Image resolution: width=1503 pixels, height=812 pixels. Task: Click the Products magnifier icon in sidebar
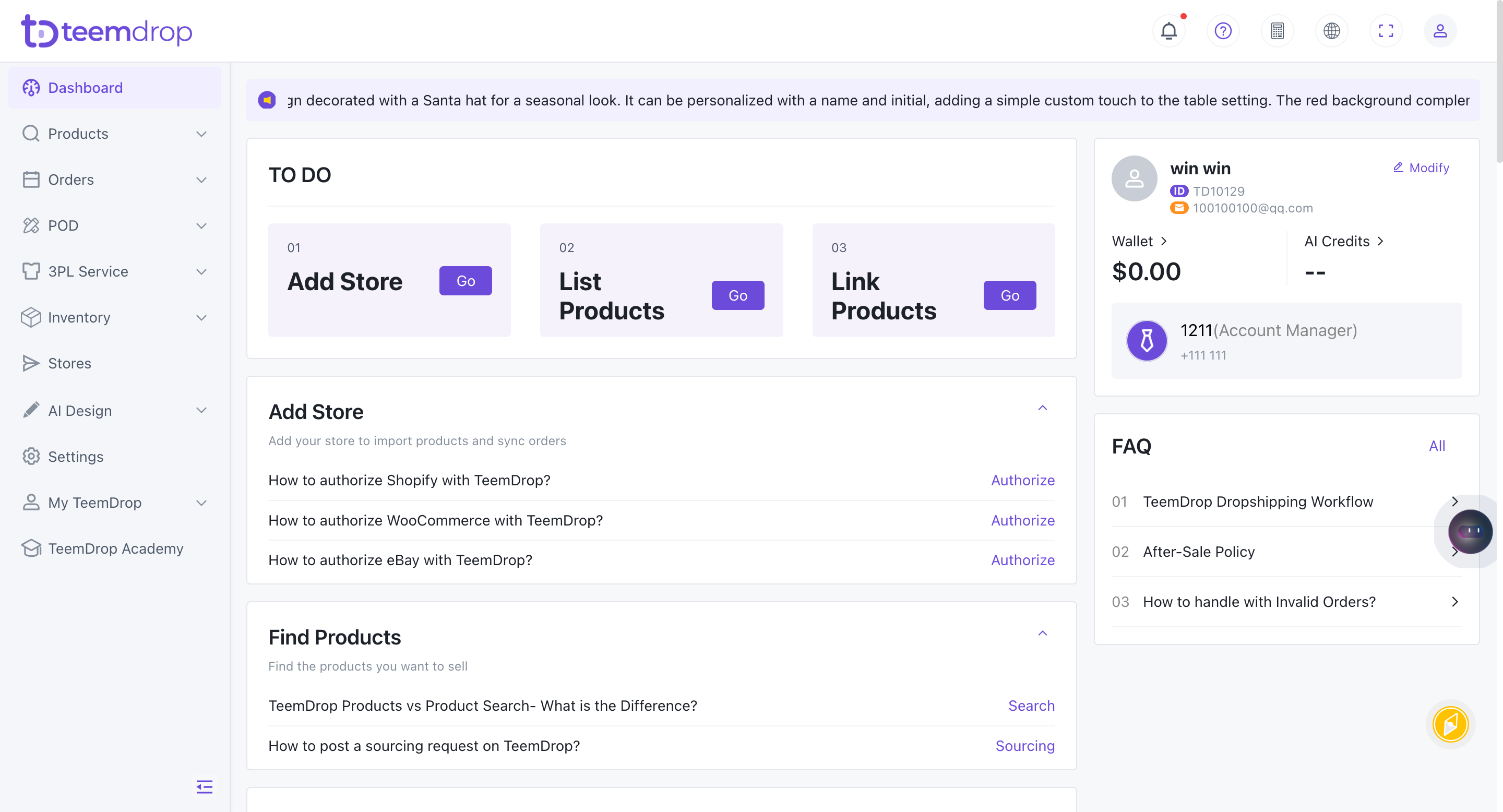[31, 134]
